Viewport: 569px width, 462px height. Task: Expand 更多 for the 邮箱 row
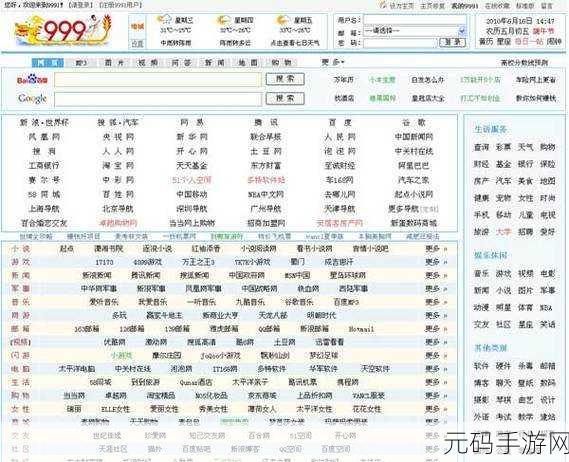(x=436, y=329)
